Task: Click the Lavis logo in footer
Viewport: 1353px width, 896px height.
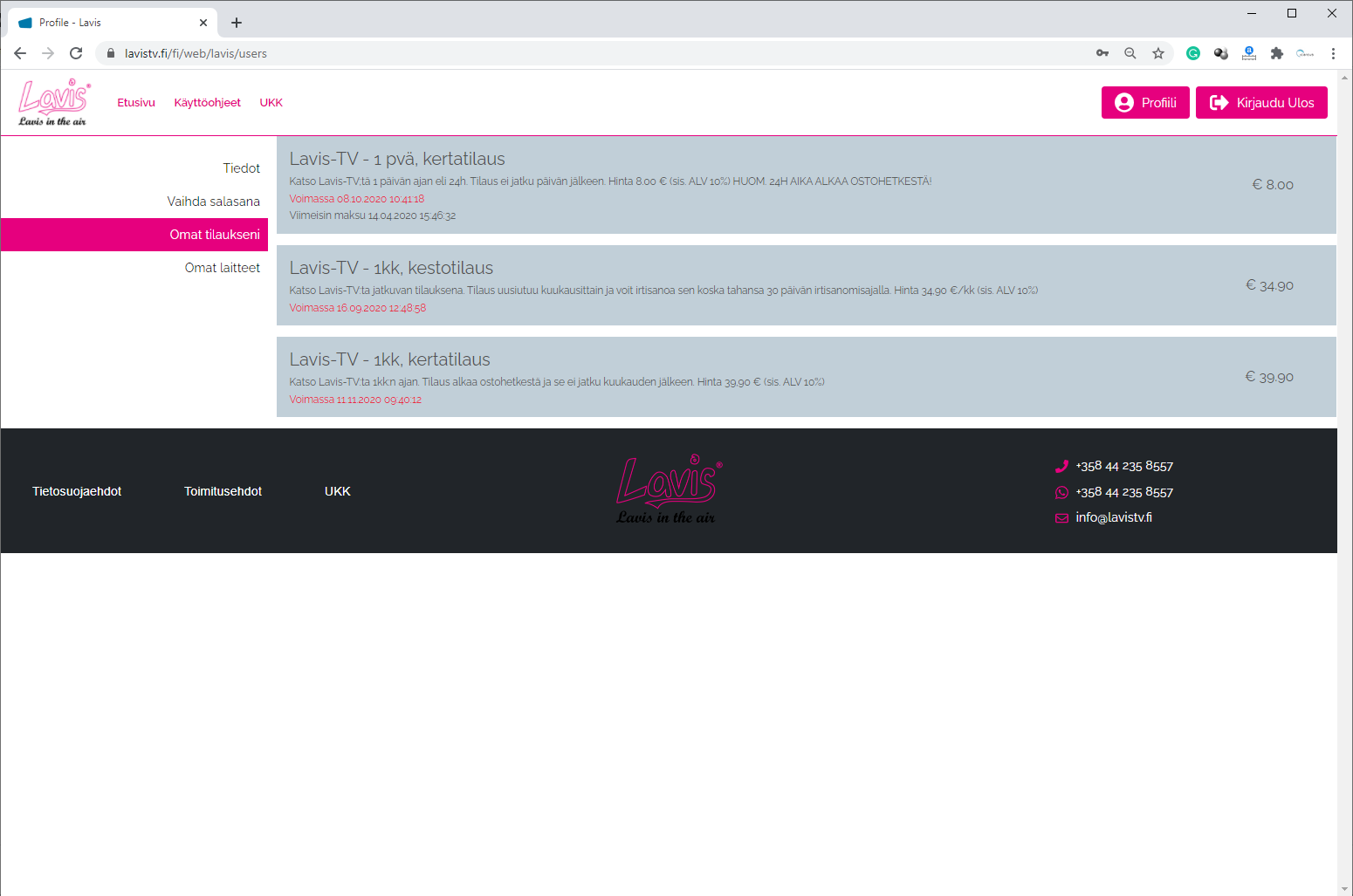Action: tap(669, 489)
